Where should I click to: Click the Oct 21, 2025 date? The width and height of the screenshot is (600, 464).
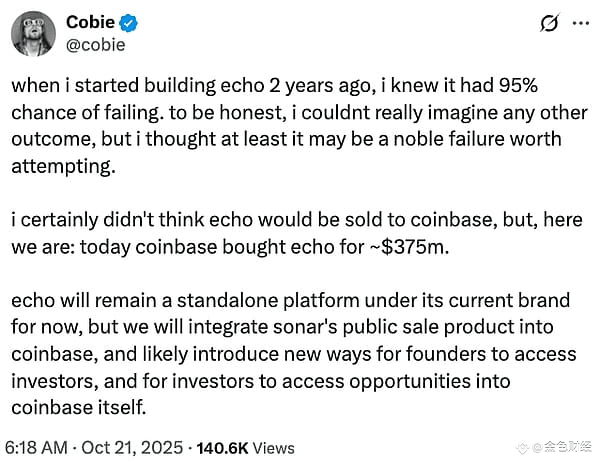coord(132,448)
